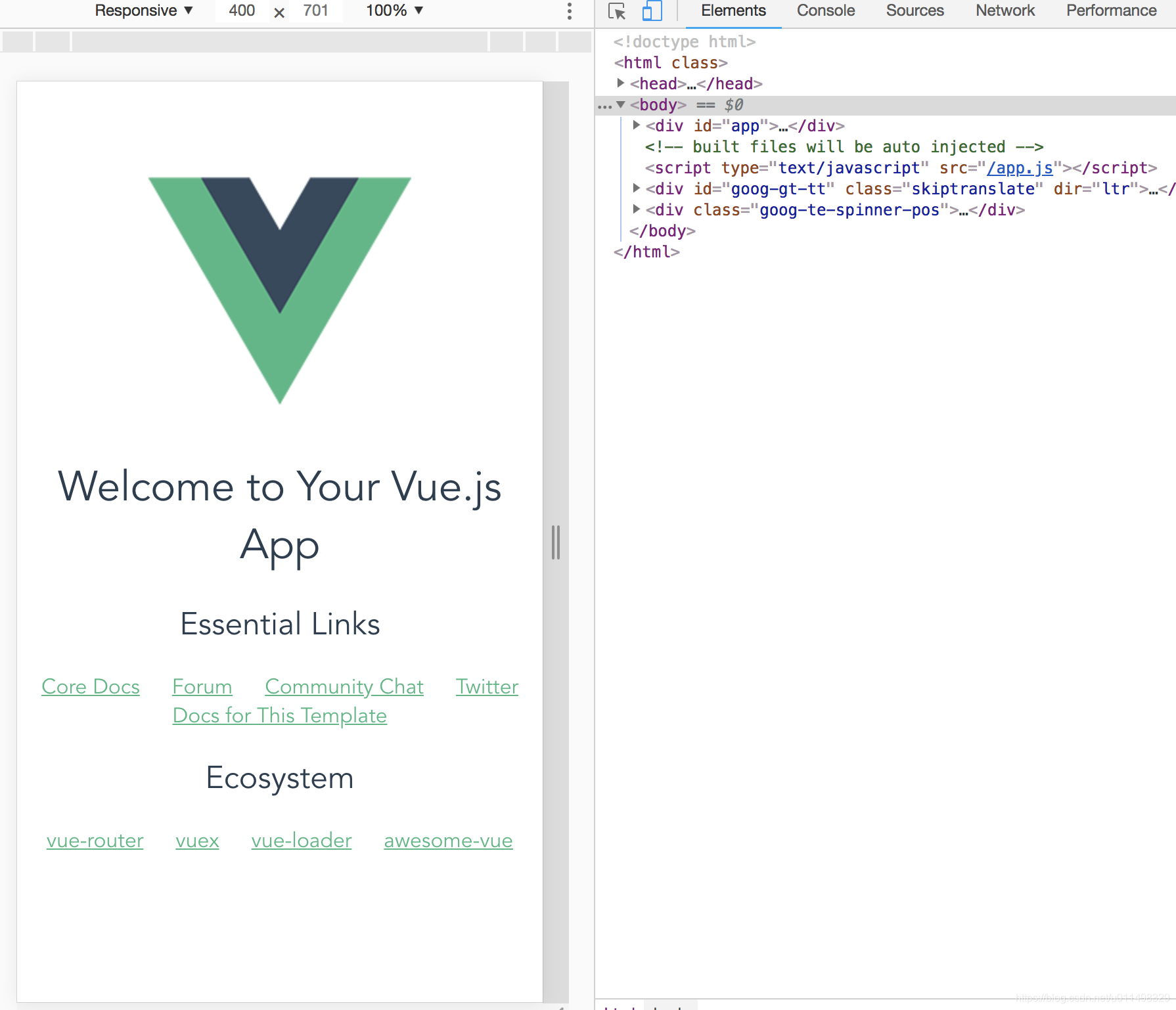
Task: Switch to the Console tab
Action: point(826,11)
